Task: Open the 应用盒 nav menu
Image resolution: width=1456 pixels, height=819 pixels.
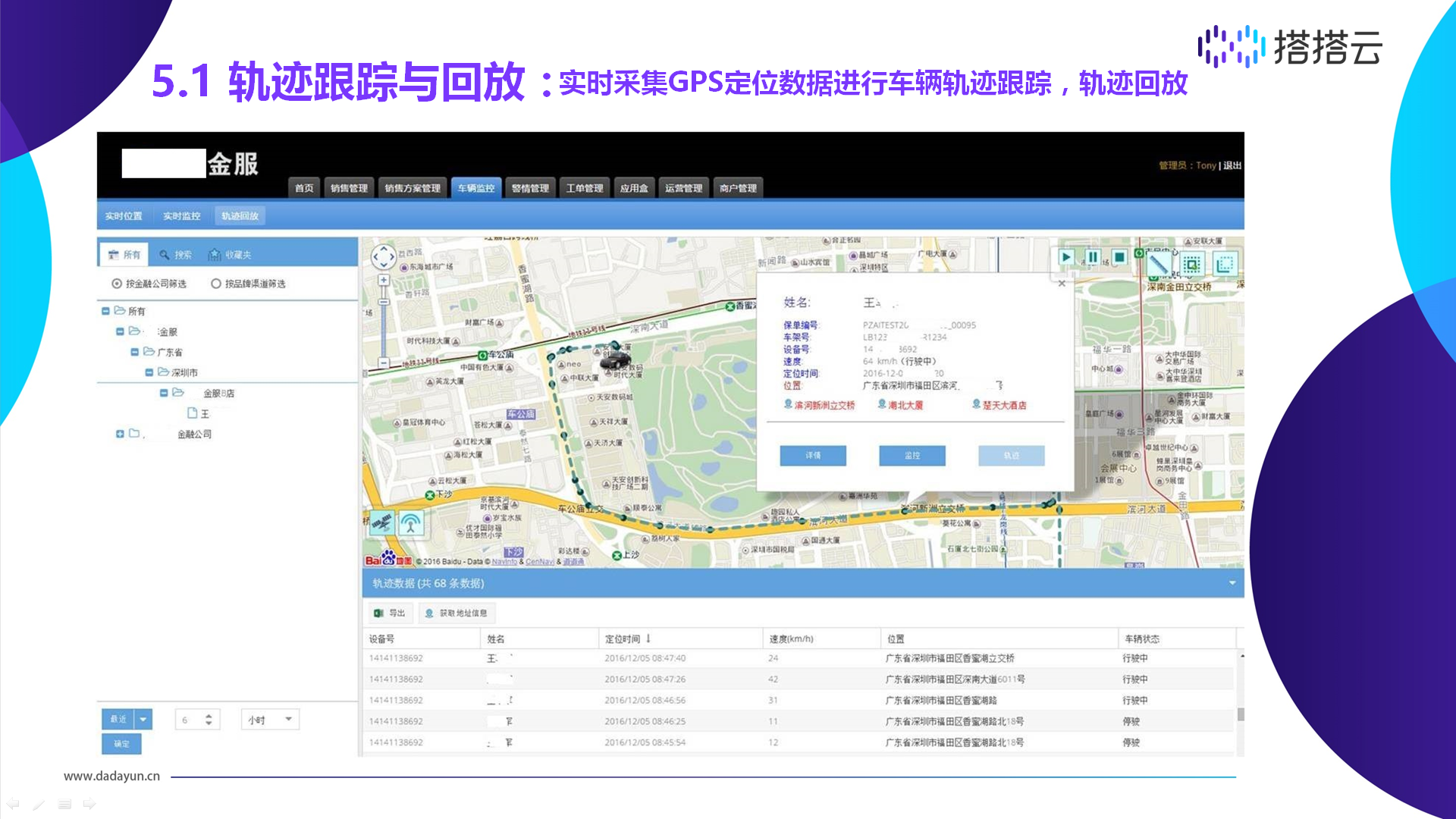Action: (x=634, y=188)
